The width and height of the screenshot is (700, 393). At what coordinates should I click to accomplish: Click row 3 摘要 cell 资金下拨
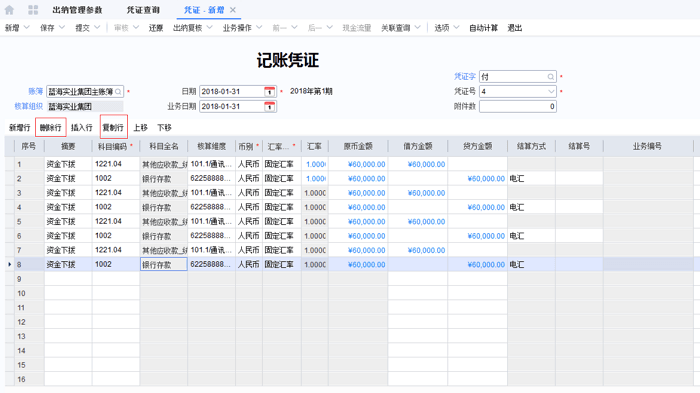click(x=68, y=193)
